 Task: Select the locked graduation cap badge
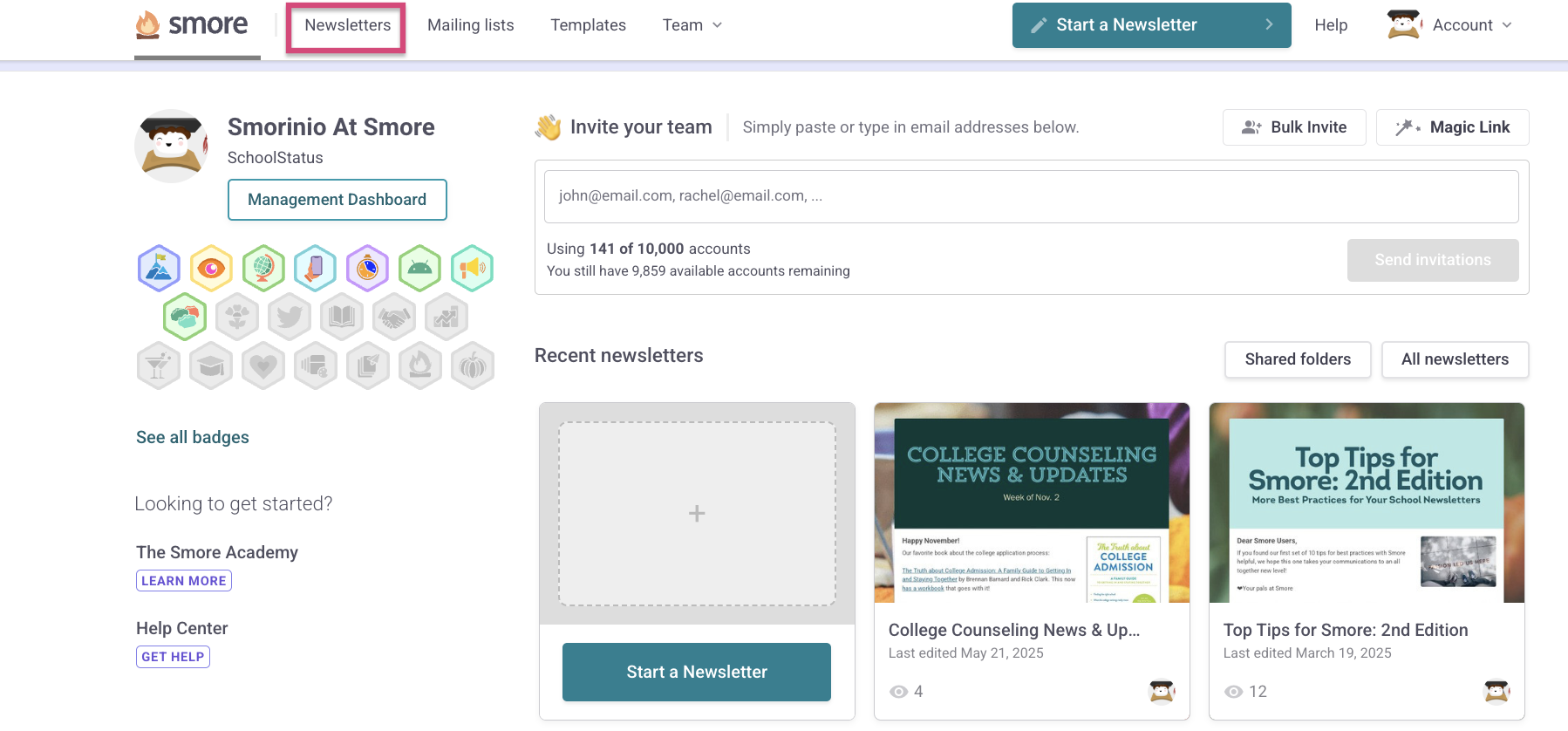click(211, 366)
